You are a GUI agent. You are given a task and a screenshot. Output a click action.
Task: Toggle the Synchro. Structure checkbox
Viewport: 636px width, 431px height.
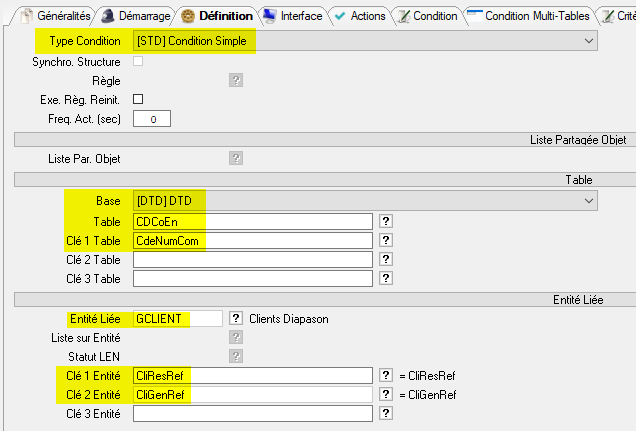coord(138,61)
